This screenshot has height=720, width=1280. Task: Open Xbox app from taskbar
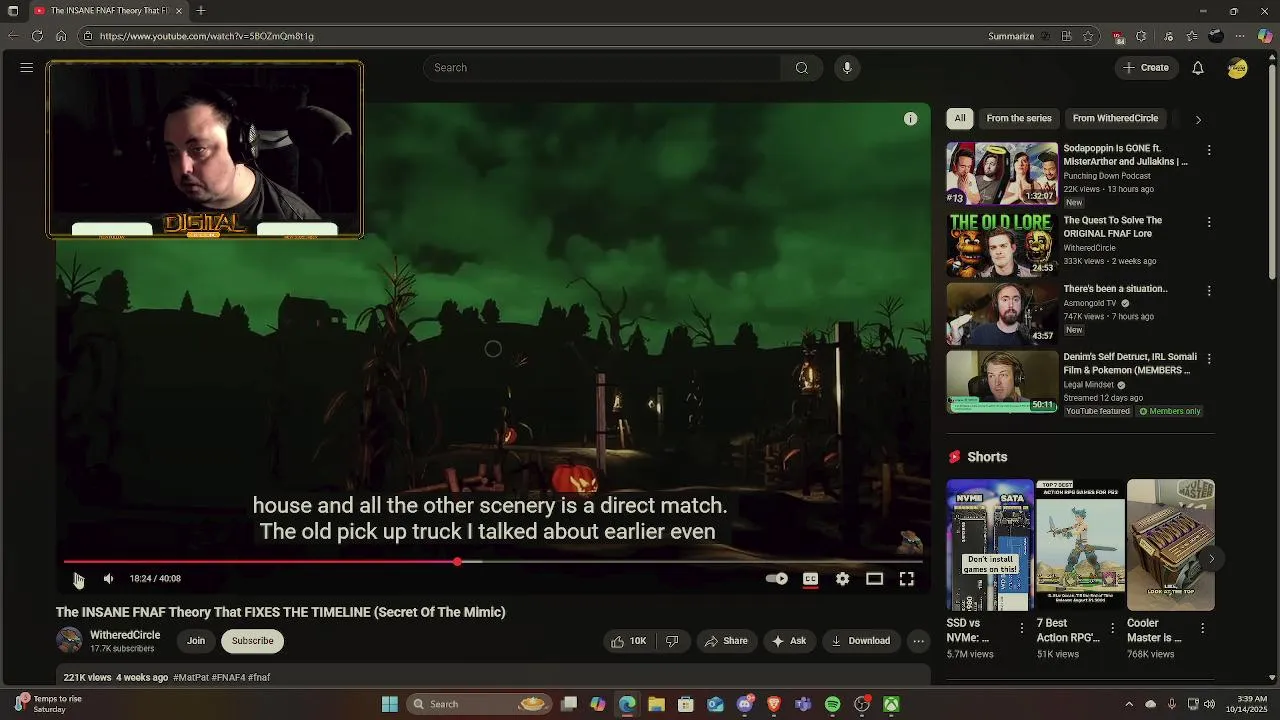pyautogui.click(x=891, y=704)
